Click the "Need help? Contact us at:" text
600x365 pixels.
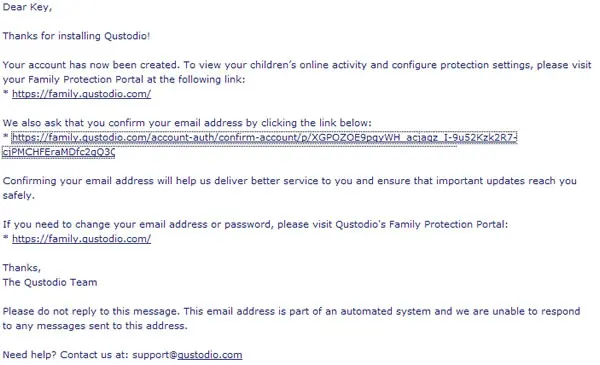(x=65, y=355)
